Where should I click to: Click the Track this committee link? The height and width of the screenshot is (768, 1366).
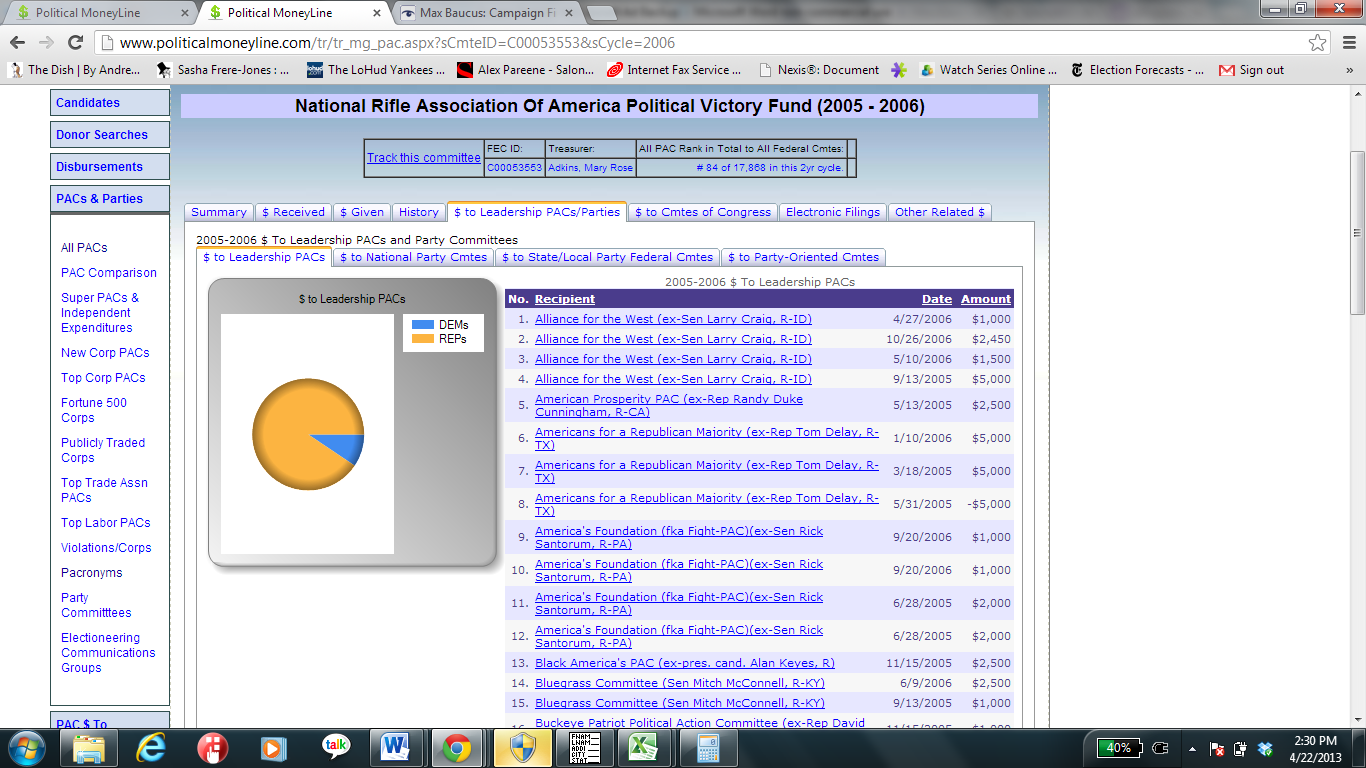(x=424, y=158)
